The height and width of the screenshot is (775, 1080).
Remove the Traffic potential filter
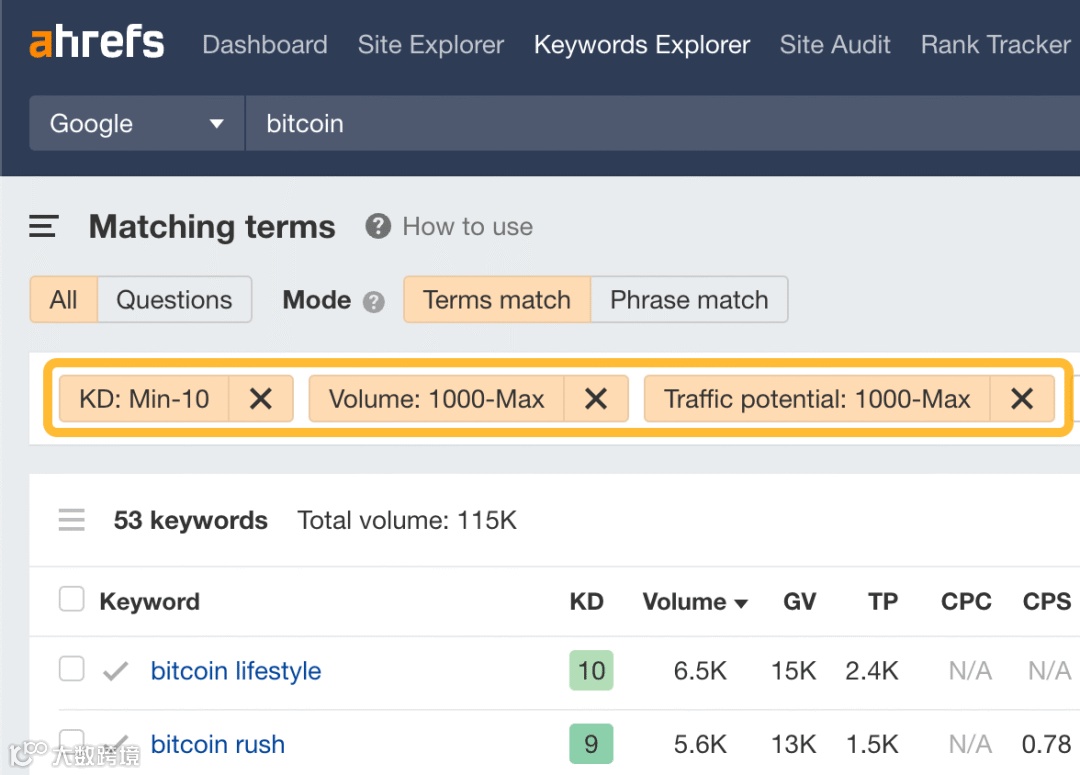pyautogui.click(x=1022, y=399)
